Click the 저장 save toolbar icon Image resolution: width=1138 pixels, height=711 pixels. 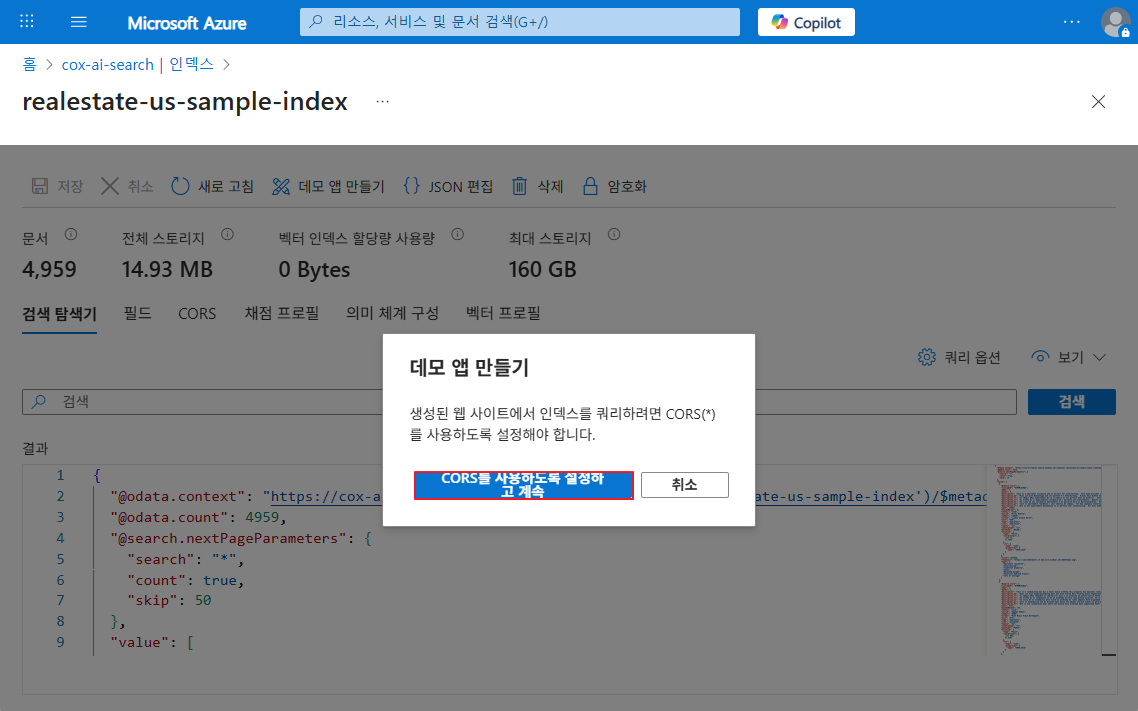(x=40, y=186)
